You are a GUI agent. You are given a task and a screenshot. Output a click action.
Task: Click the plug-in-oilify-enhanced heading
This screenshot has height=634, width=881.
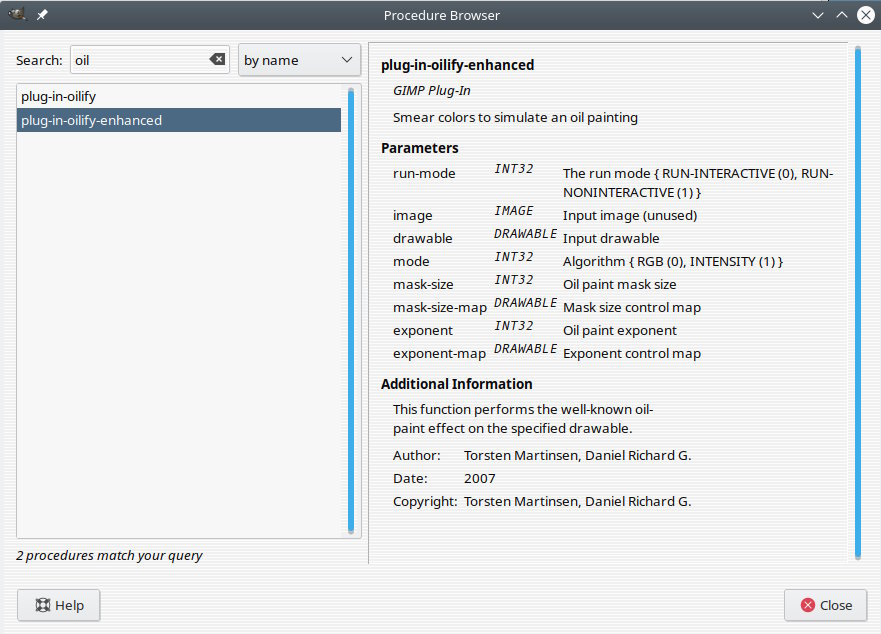click(457, 65)
